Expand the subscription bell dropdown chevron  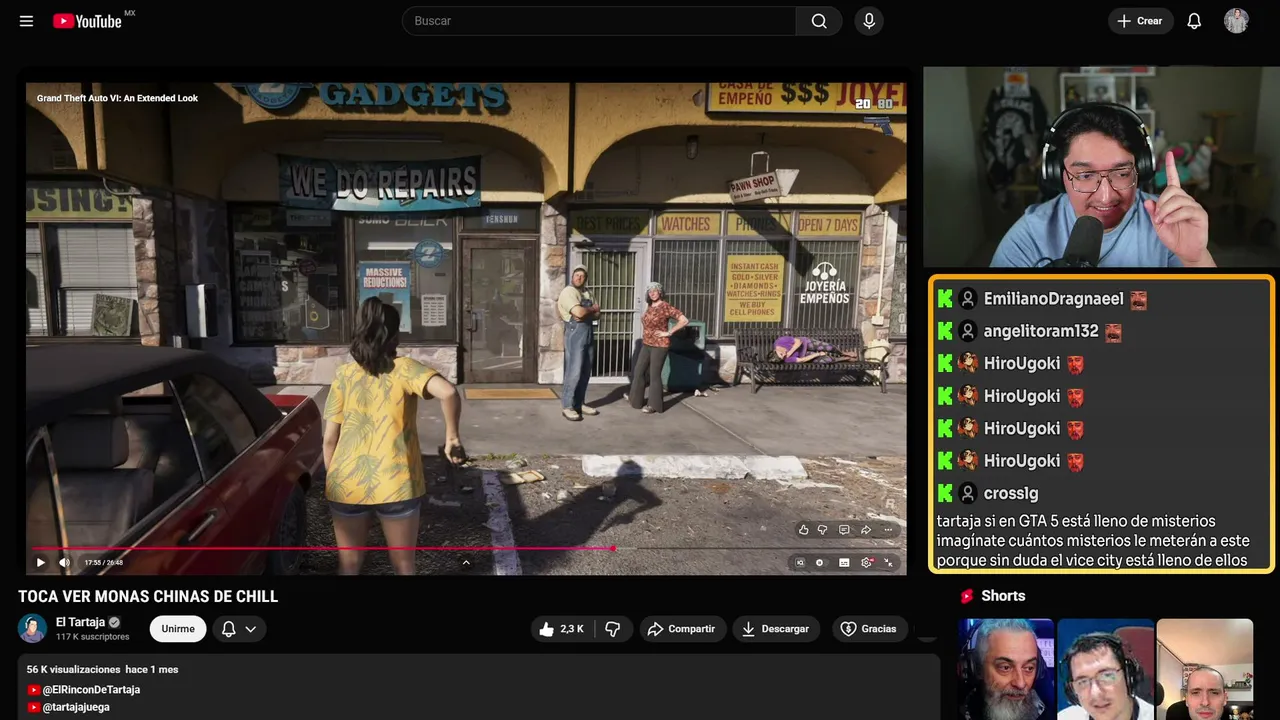pyautogui.click(x=251, y=629)
